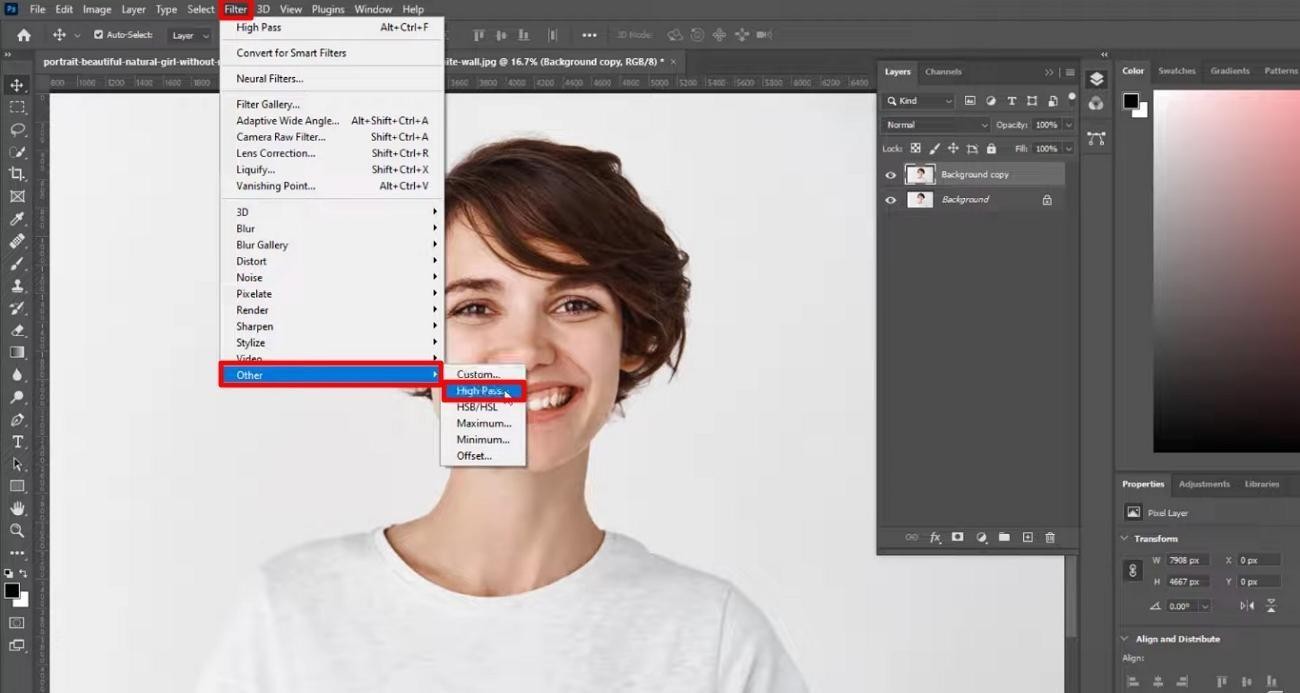This screenshot has width=1300, height=693.
Task: Choose High Pass in Other submenu
Action: pos(483,391)
